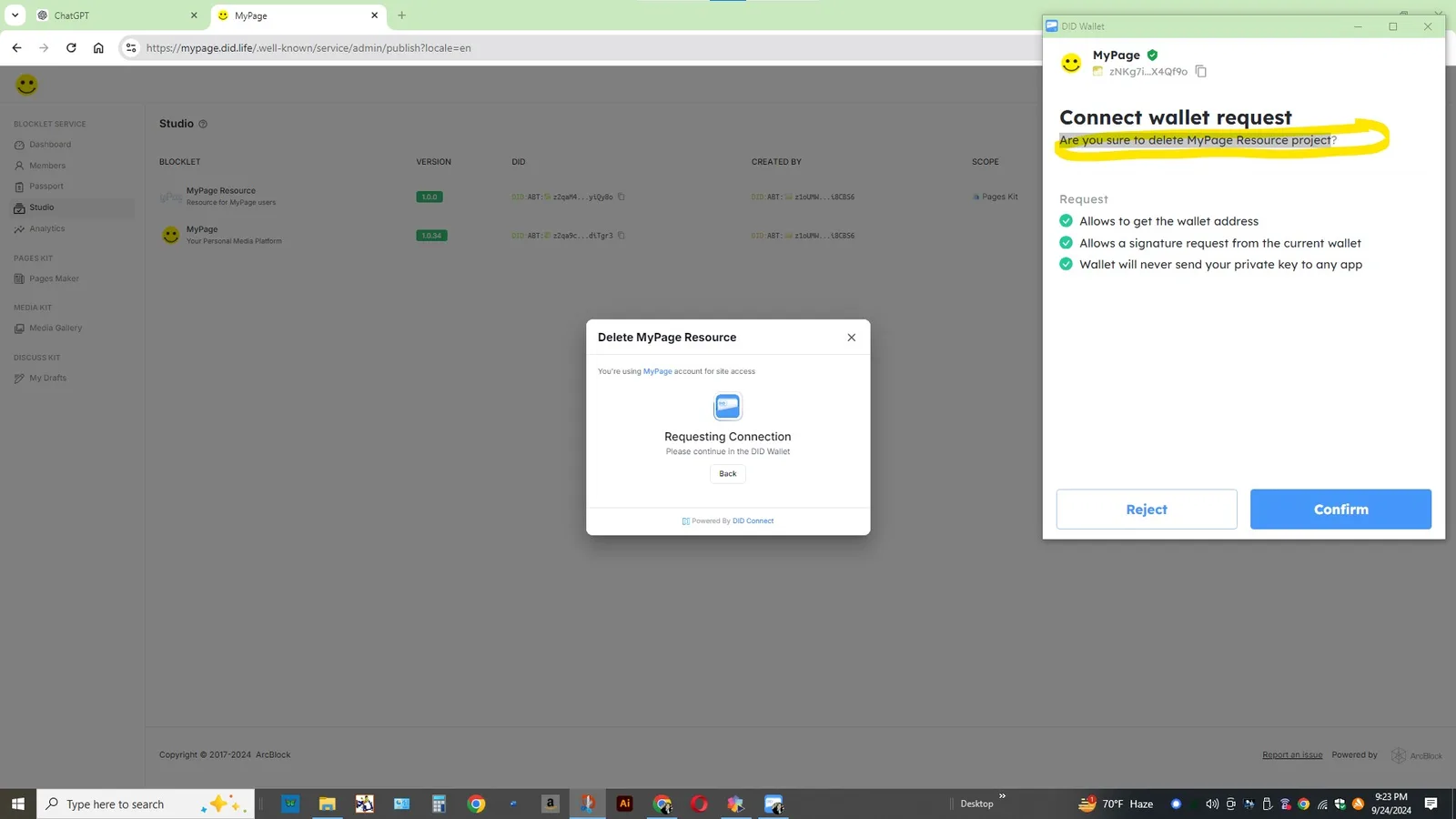Open File Explorer from the taskbar
Viewport: 1456px width, 819px height.
pos(328,804)
